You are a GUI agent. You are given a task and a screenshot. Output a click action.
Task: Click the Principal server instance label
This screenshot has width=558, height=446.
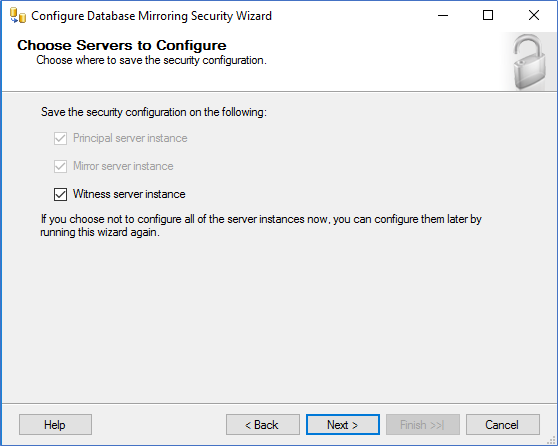130,138
